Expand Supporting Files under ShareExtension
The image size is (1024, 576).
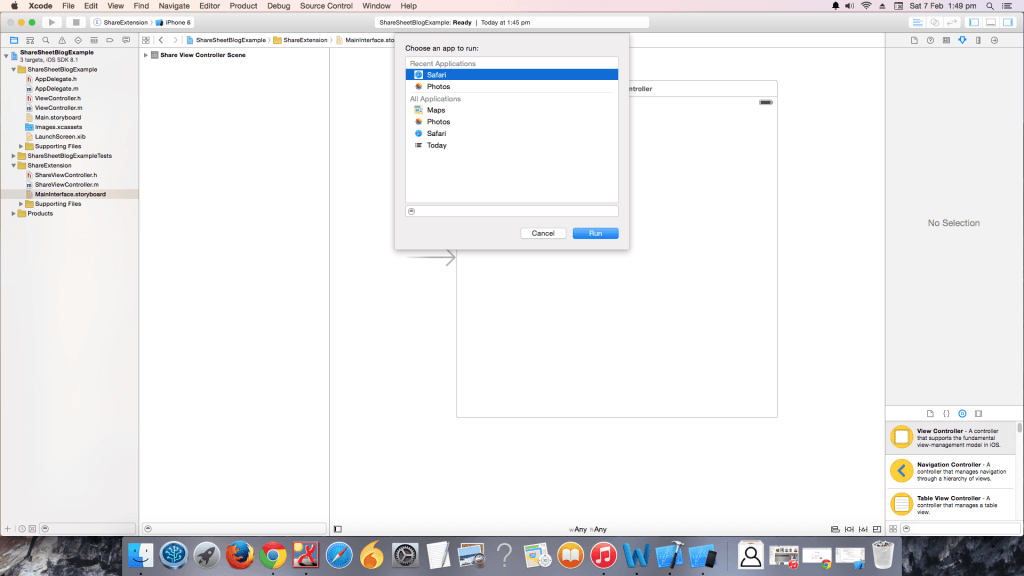(21, 204)
